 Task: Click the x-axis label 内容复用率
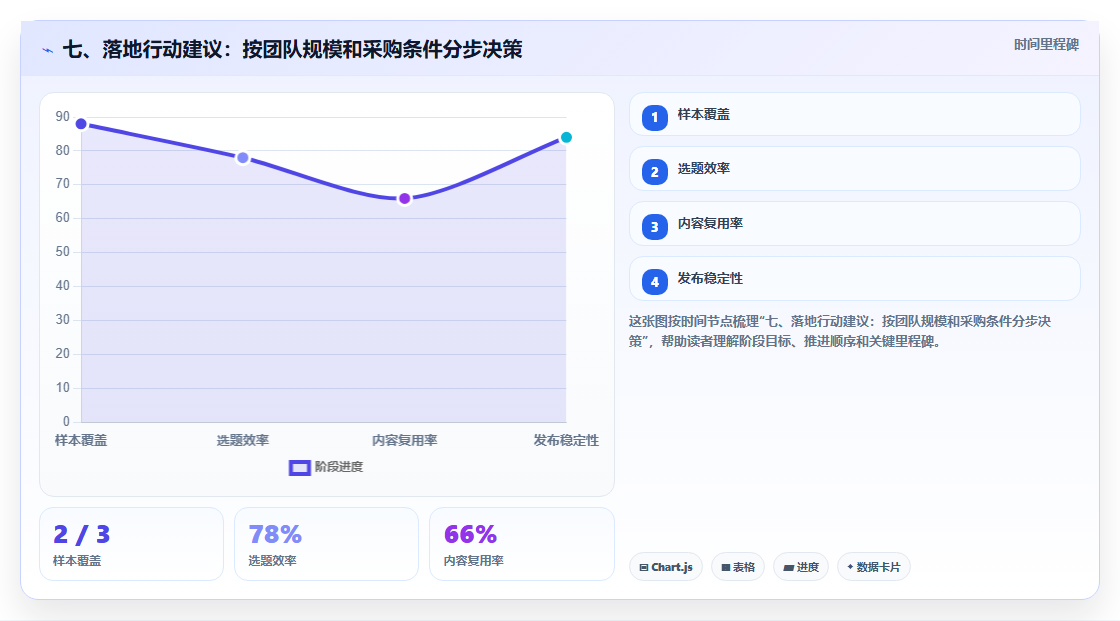[404, 440]
